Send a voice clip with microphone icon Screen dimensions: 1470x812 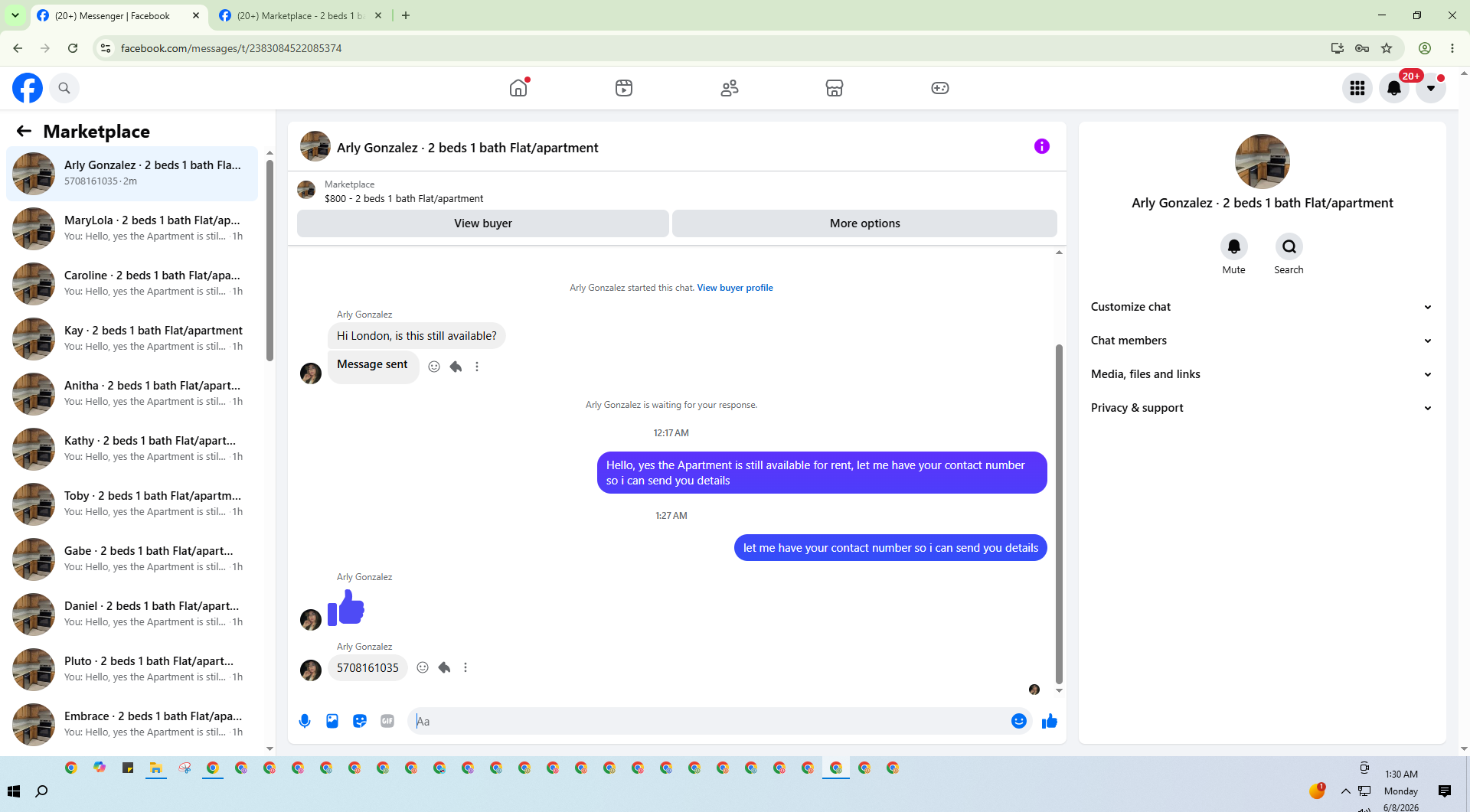tap(305, 721)
